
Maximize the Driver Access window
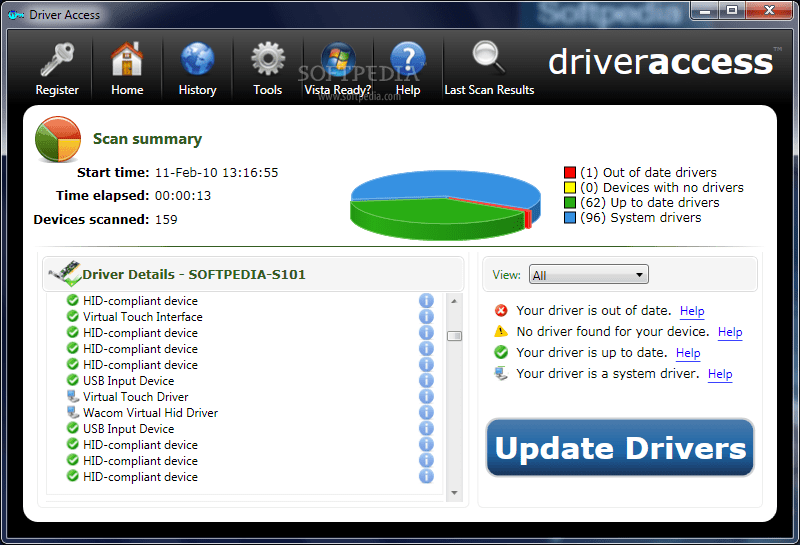click(x=732, y=10)
